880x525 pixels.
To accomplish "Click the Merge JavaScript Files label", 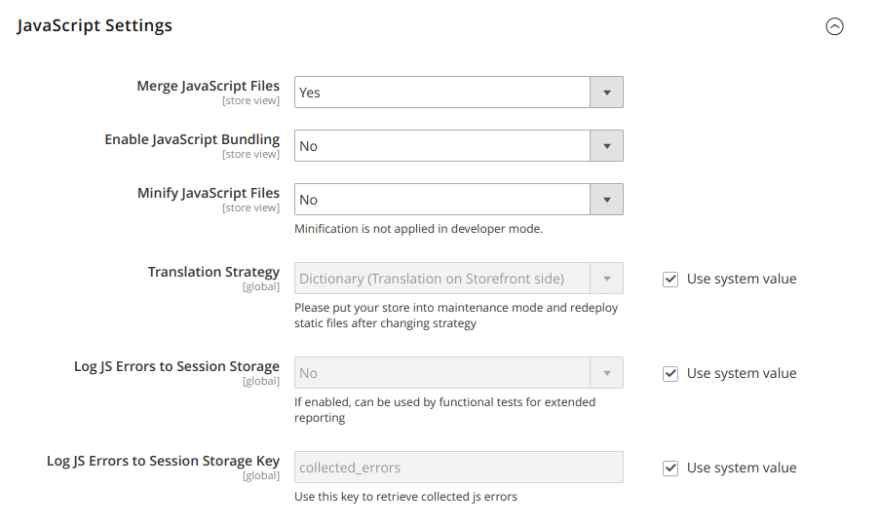I will [x=208, y=86].
